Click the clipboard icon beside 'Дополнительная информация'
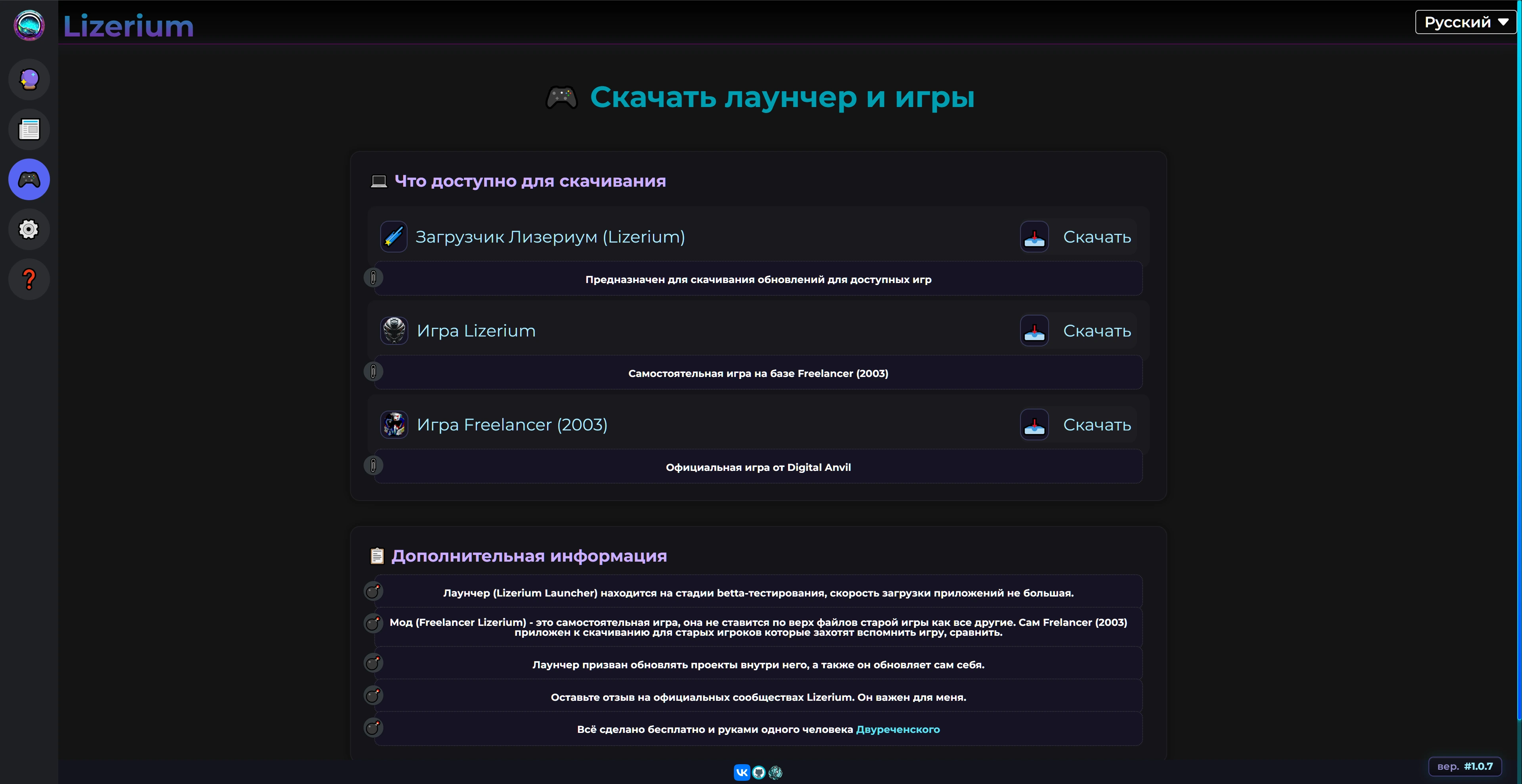Viewport: 1522px width, 784px height. coord(377,556)
